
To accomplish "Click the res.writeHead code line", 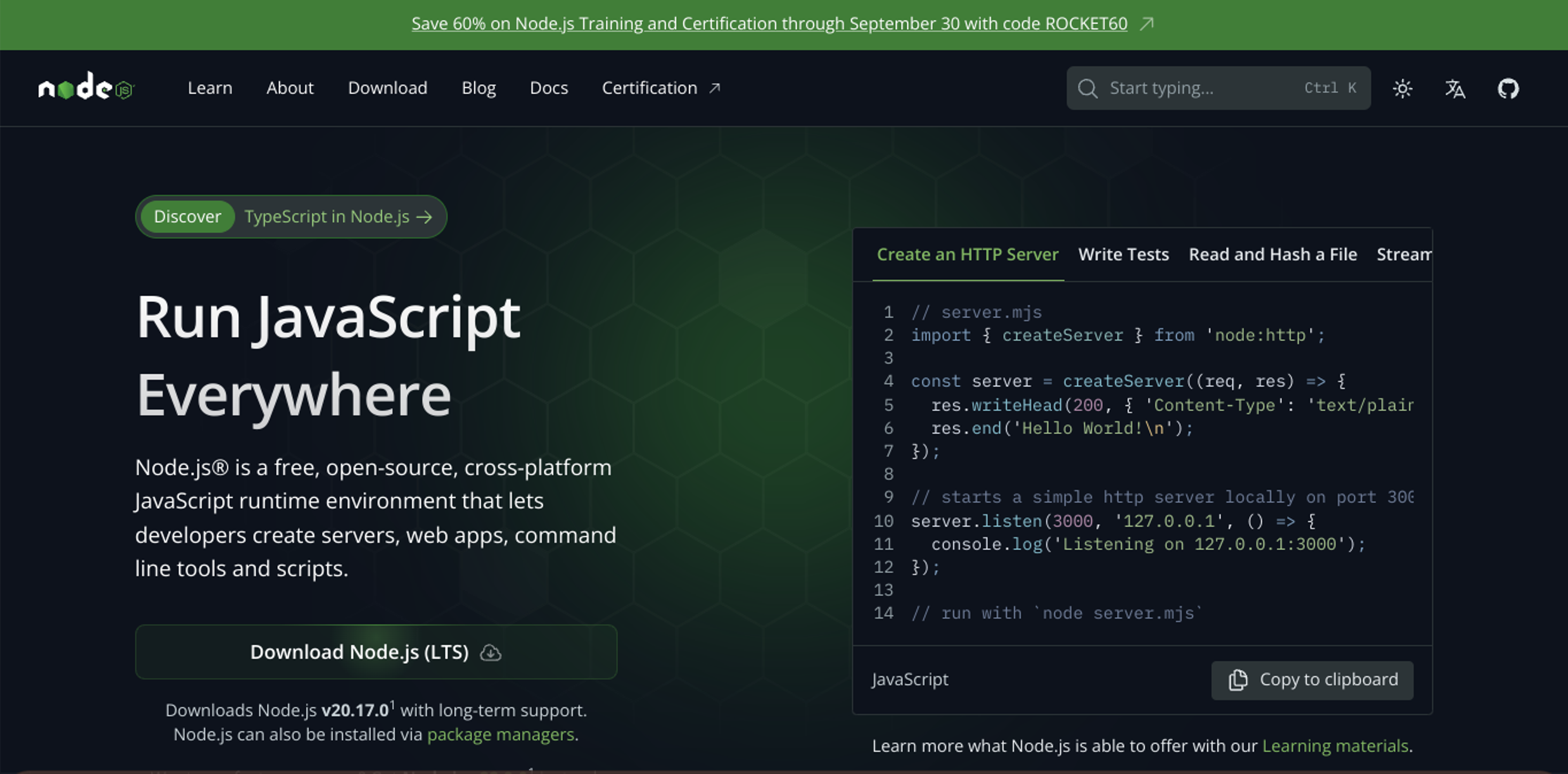I will pyautogui.click(x=1172, y=405).
